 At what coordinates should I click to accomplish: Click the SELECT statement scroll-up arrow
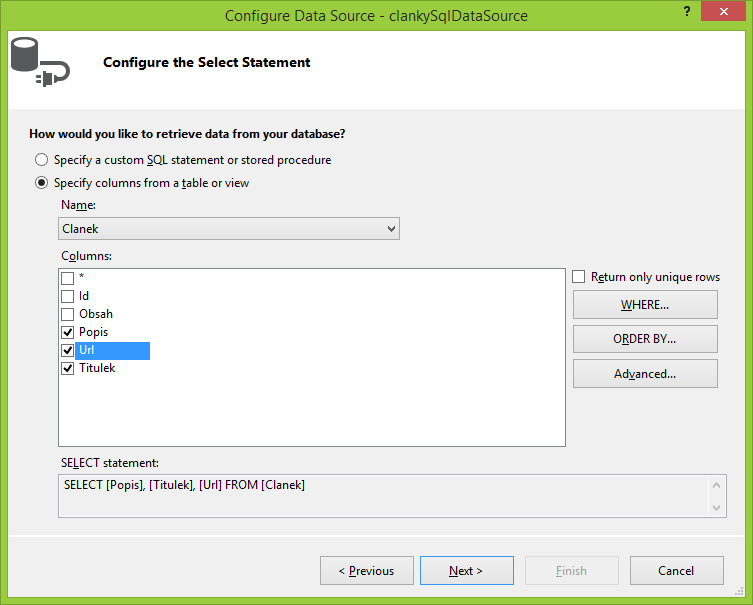click(x=717, y=485)
